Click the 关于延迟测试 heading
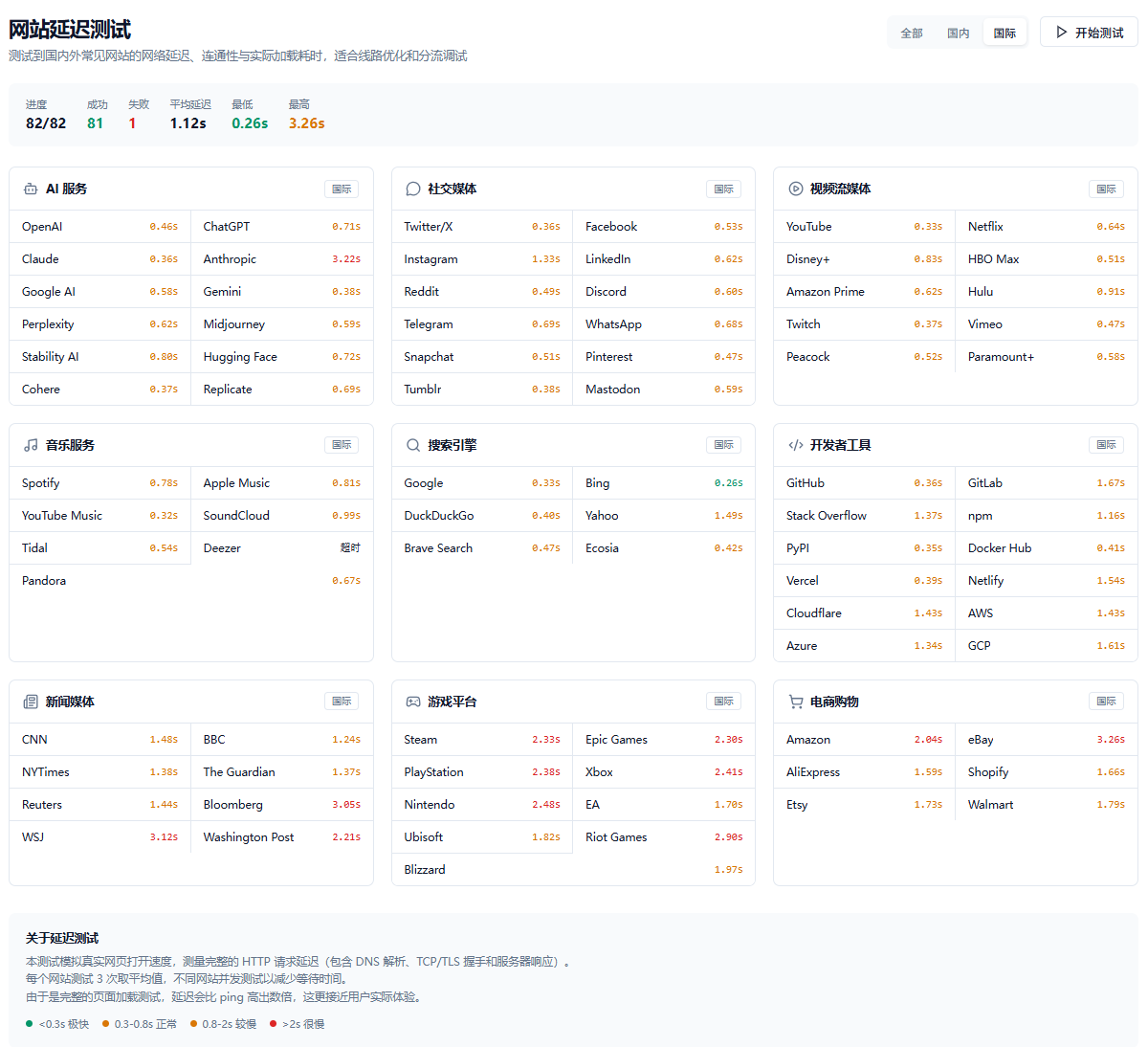This screenshot has height=1047, width=1148. [x=62, y=938]
